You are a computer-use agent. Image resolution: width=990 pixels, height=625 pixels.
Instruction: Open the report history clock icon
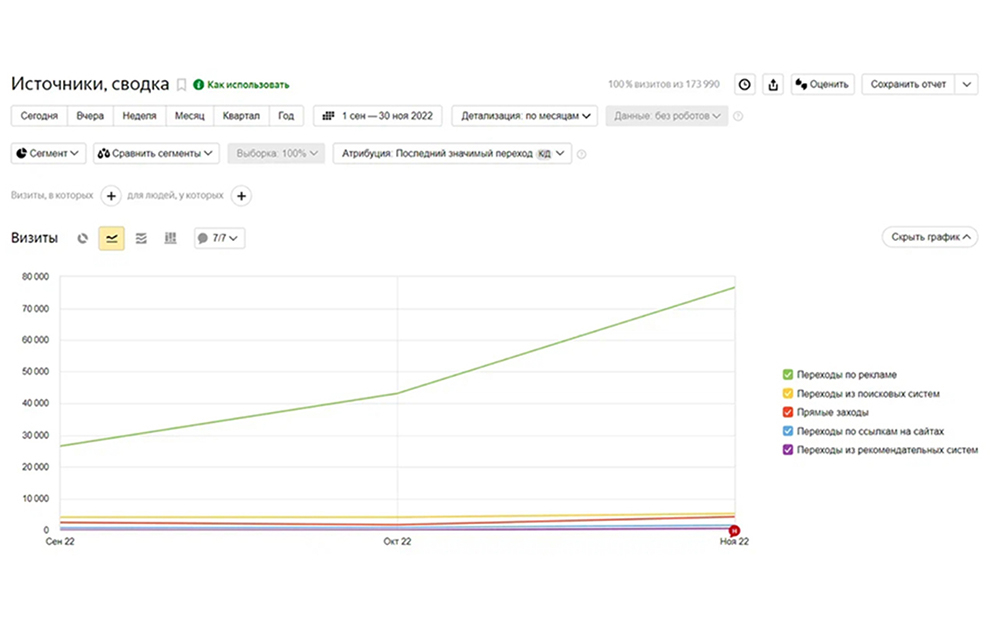coord(744,85)
